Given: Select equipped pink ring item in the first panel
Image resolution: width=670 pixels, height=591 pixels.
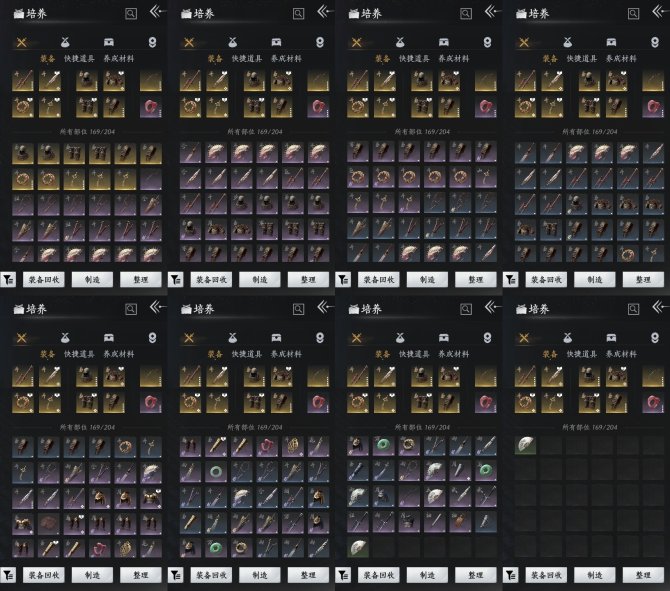Looking at the screenshot, I should point(151,107).
